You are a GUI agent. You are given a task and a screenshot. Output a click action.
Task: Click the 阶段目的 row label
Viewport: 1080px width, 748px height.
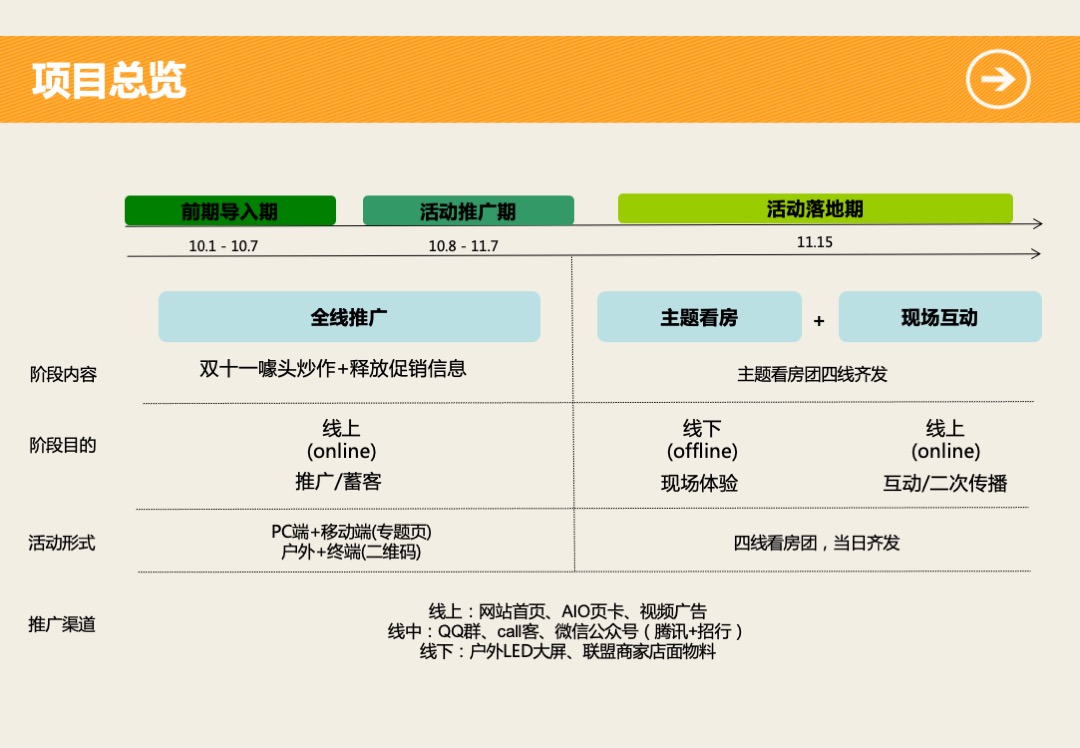coord(61,445)
